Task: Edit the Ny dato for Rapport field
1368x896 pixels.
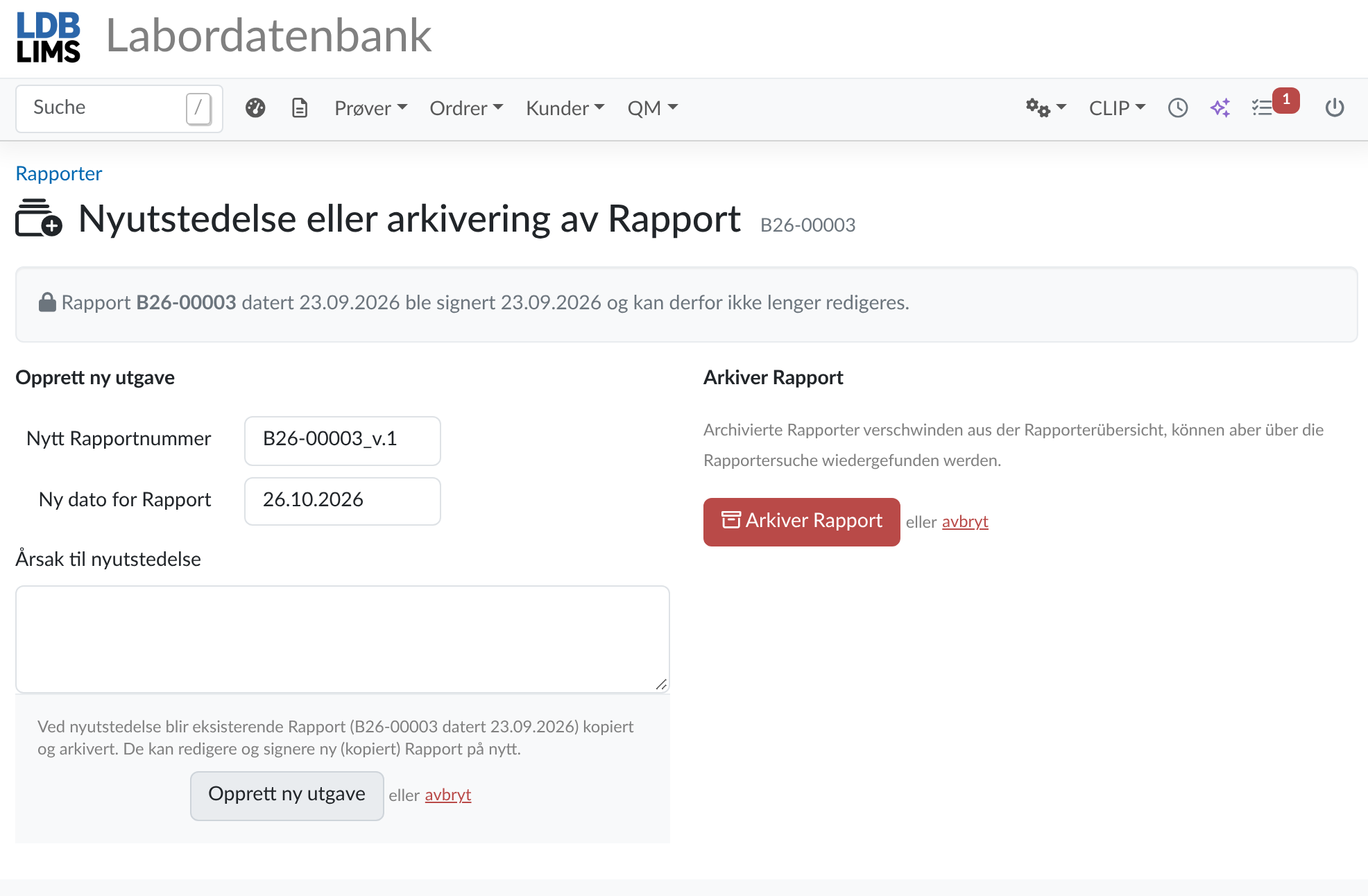Action: pos(343,501)
